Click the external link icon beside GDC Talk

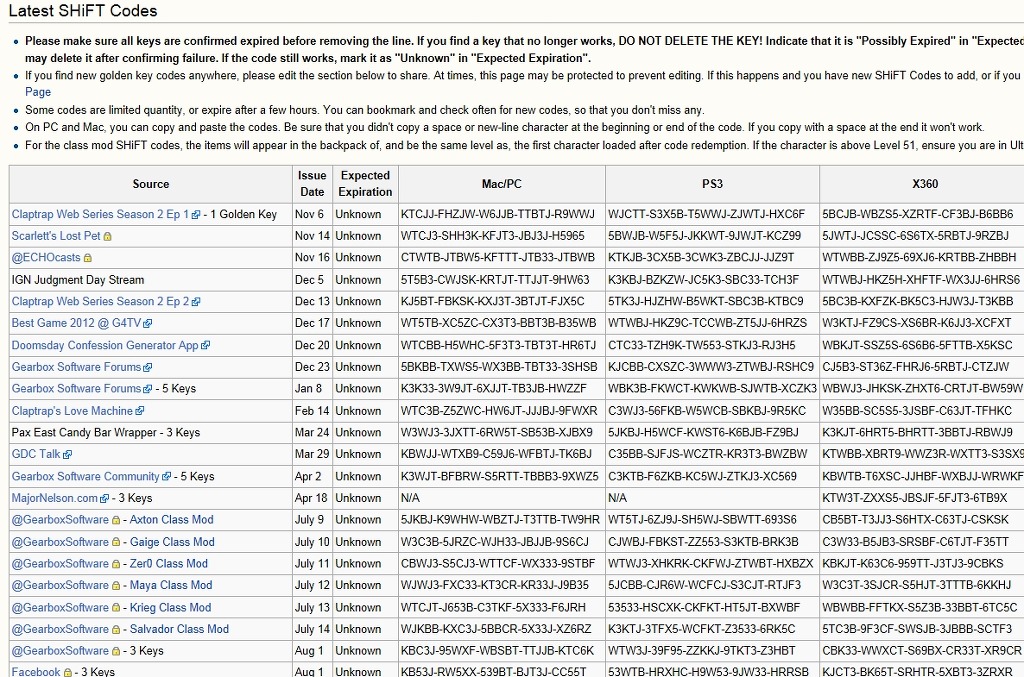tap(67, 454)
